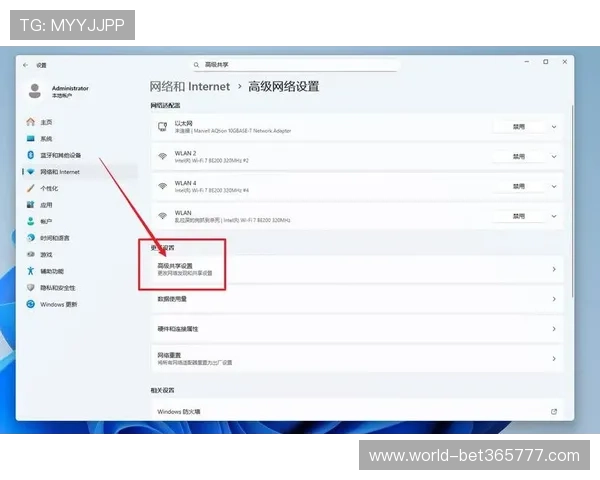This screenshot has width=600, height=480.
Task: Open 高级共享设置 via its right arrow
Action: pos(554,269)
